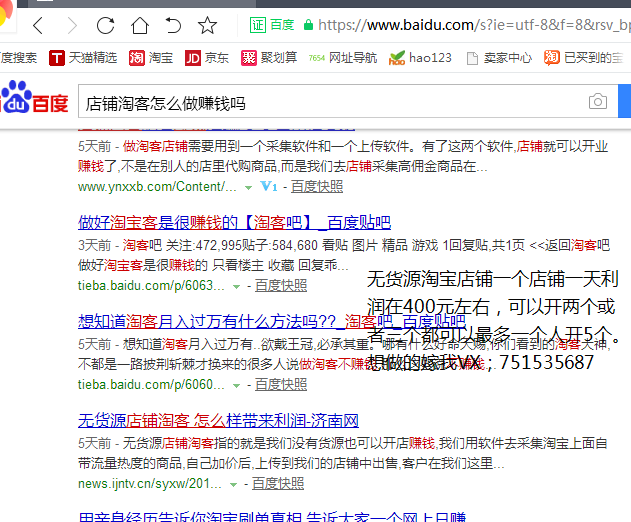Expand dropdown arrow next to tieba.baidu.com/p/6060
The image size is (631, 522).
tap(237, 386)
